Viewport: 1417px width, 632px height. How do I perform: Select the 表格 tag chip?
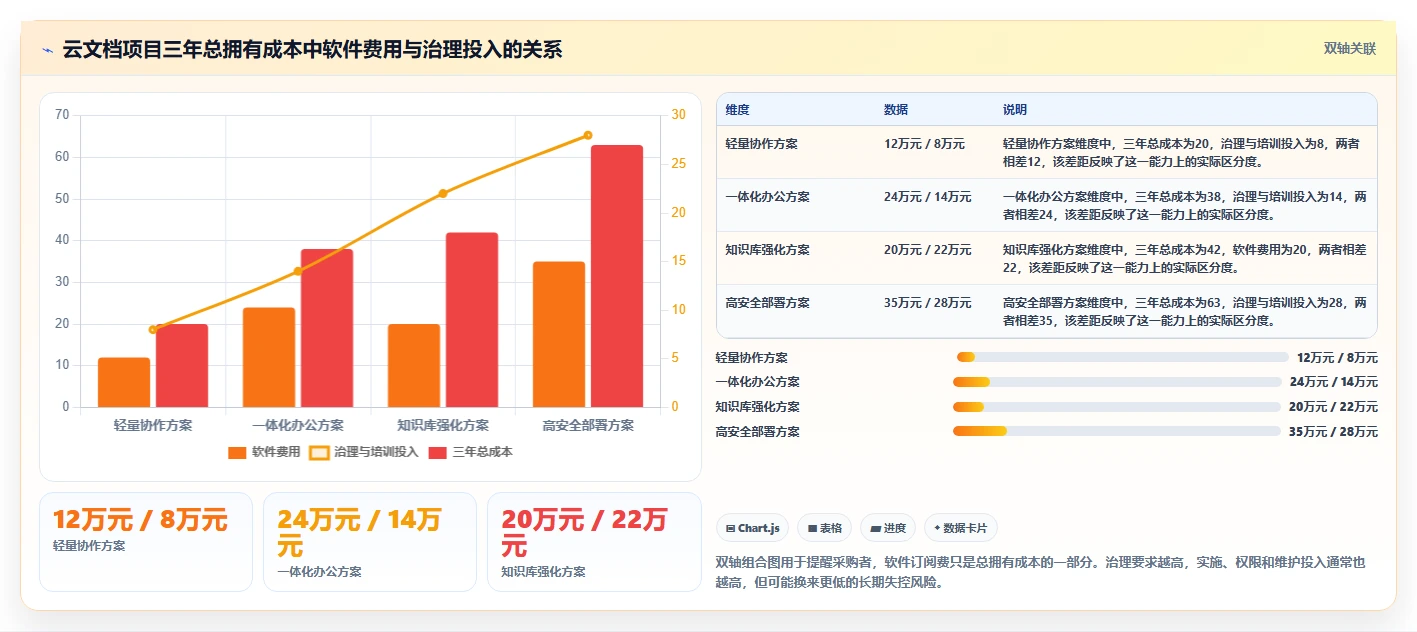(824, 528)
